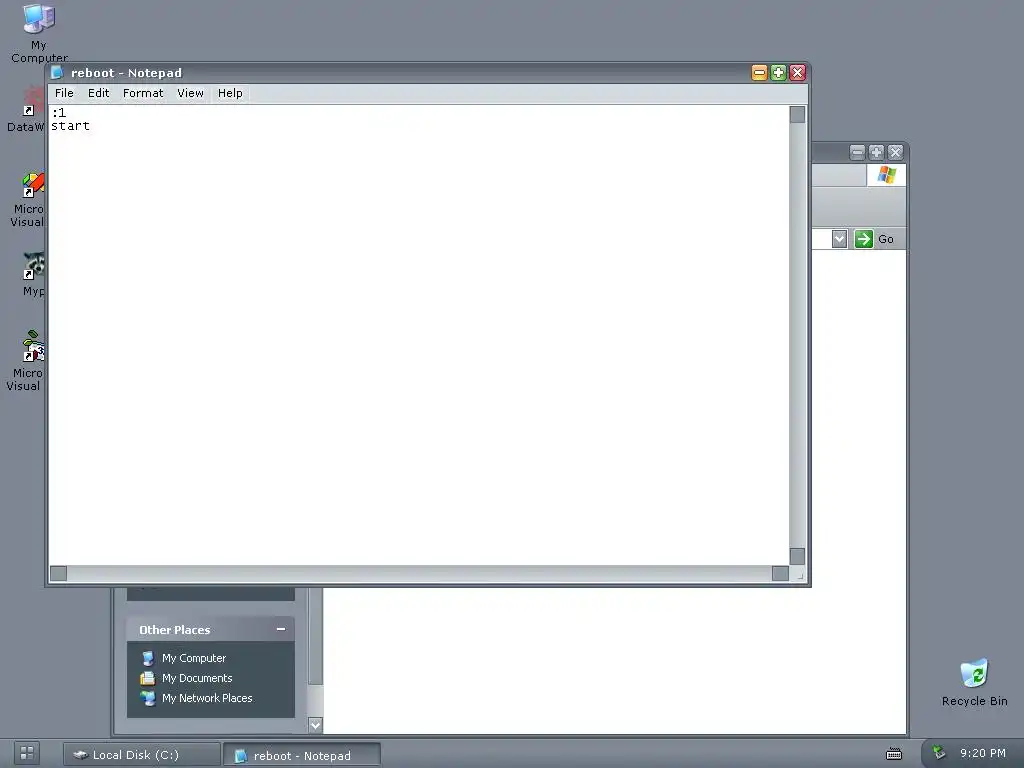1024x768 pixels.
Task: Minimize the reboot Notepad window
Action: [x=759, y=72]
